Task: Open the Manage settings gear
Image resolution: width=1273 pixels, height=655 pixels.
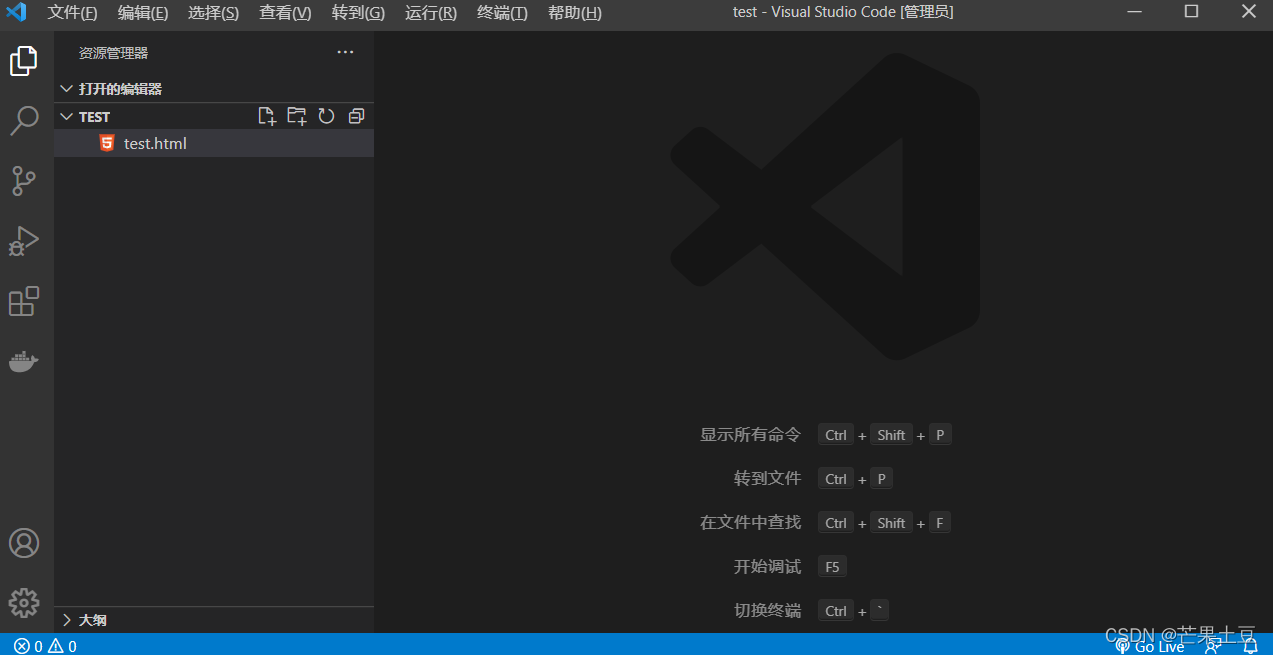Action: tap(24, 603)
